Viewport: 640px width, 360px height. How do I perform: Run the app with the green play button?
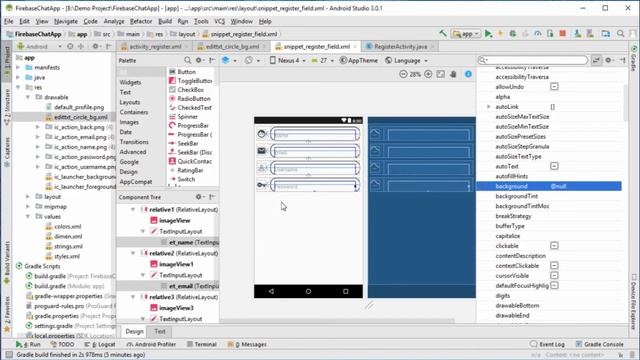[x=488, y=34]
